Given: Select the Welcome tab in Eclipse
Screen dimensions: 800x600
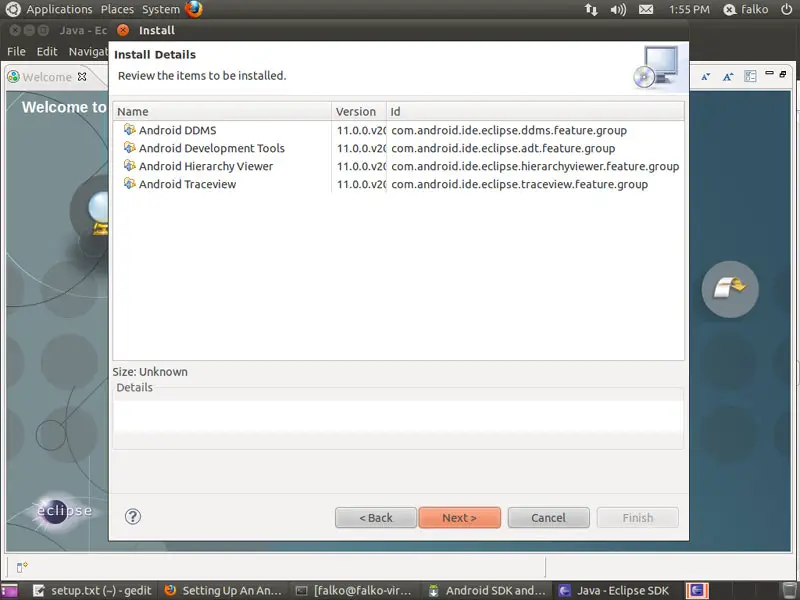Looking at the screenshot, I should [x=47, y=77].
